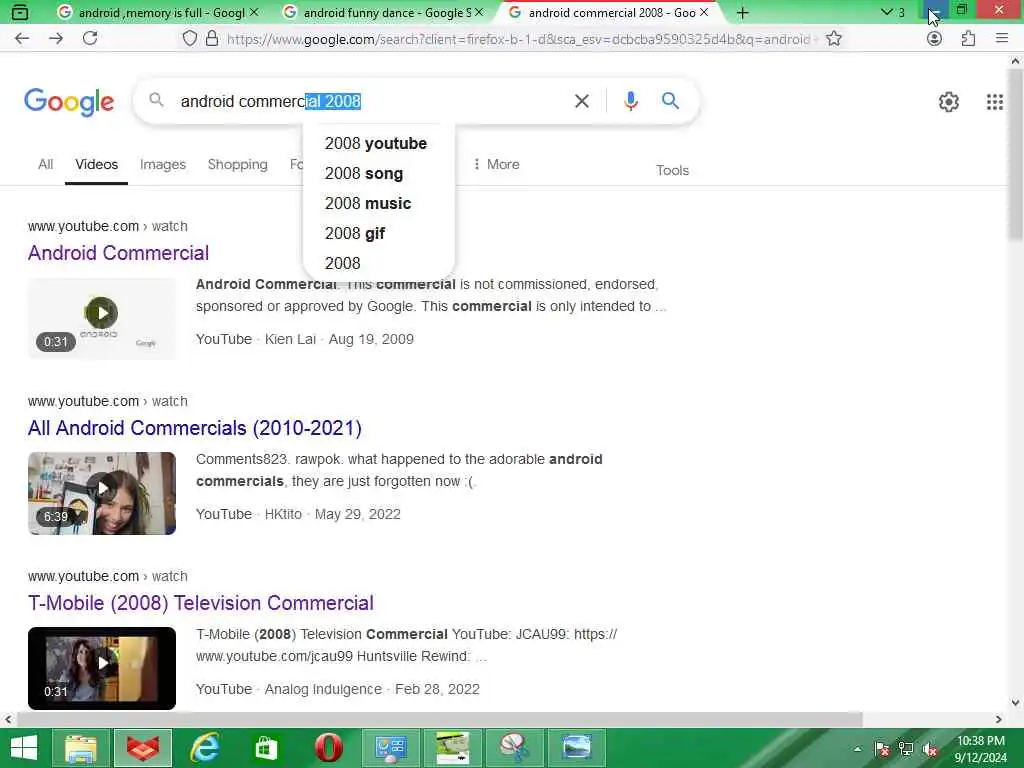Image resolution: width=1024 pixels, height=768 pixels.
Task: Play the Android Commercial 0:31 thumbnail
Action: [x=102, y=318]
